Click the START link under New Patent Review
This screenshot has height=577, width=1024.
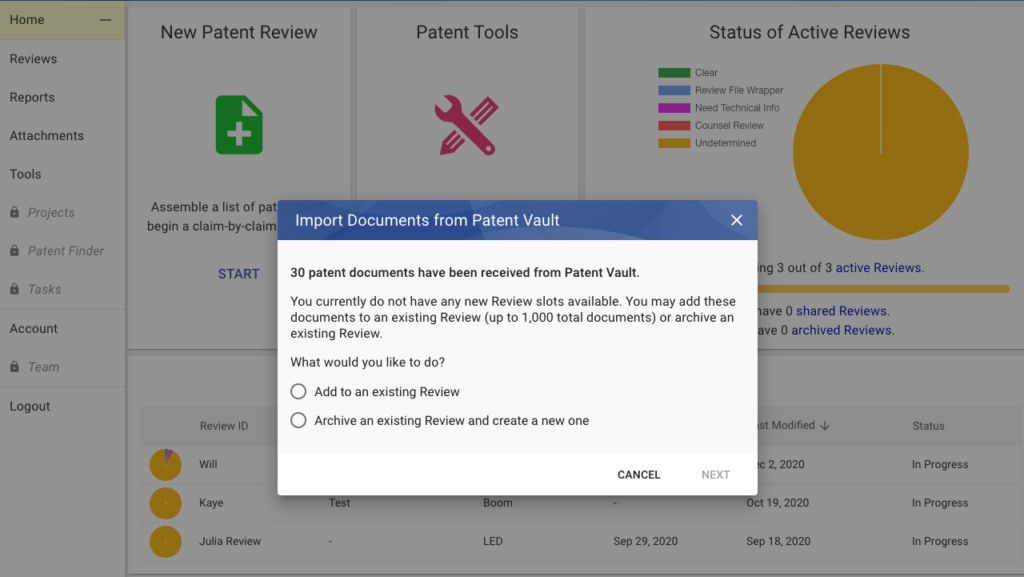(239, 274)
